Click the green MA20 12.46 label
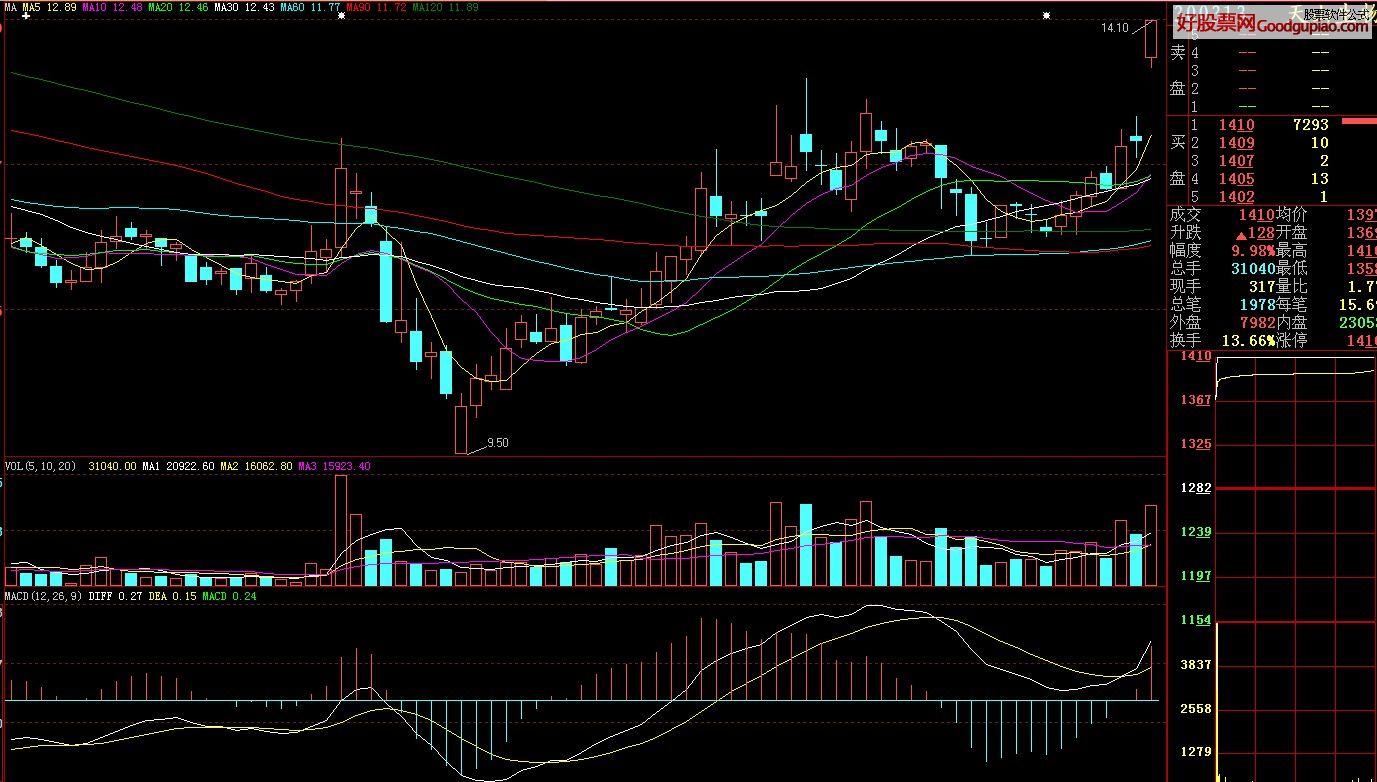Screen dimensions: 1377x782 pos(177,7)
